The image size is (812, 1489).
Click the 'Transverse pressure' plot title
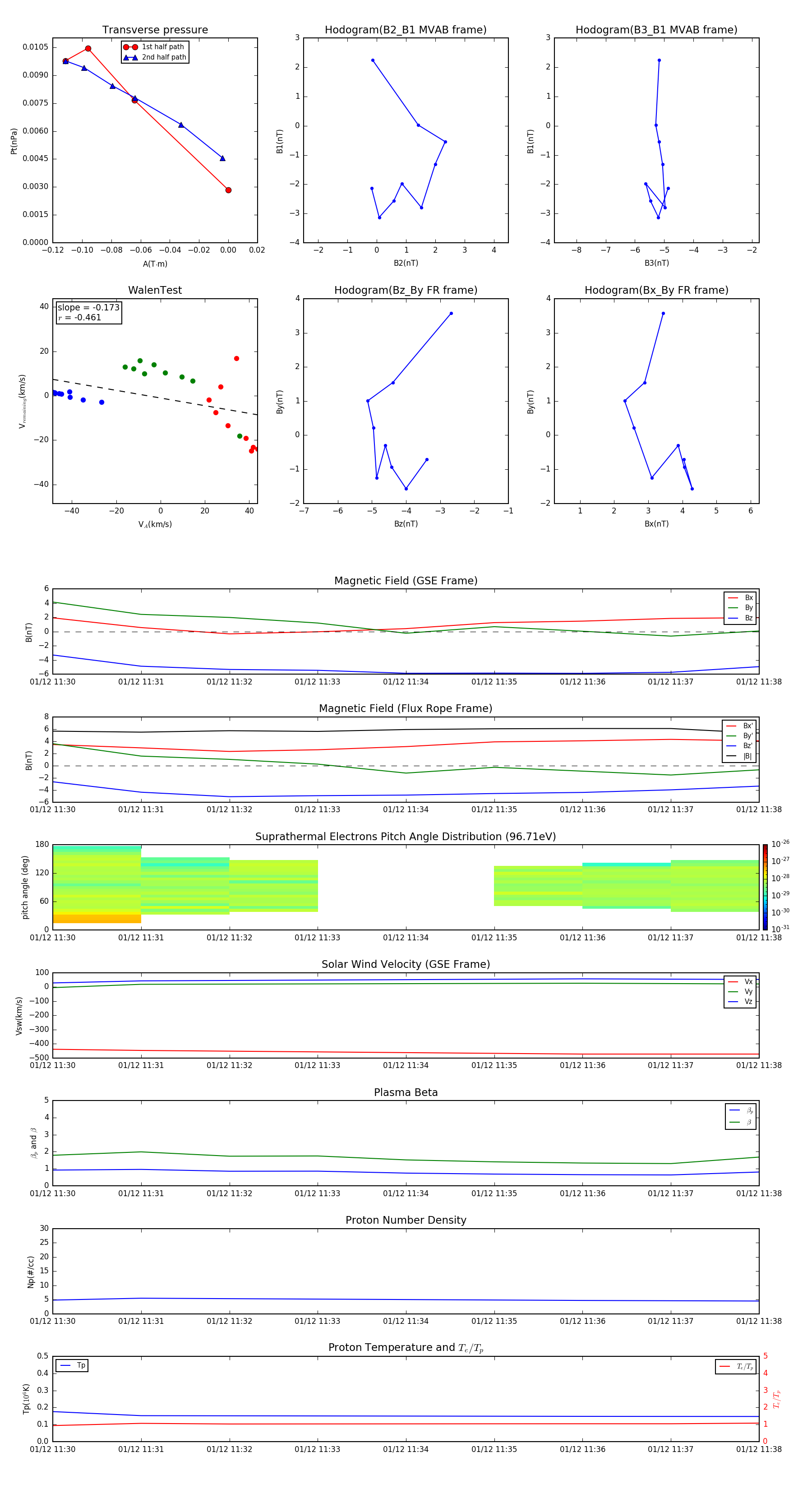tap(155, 30)
